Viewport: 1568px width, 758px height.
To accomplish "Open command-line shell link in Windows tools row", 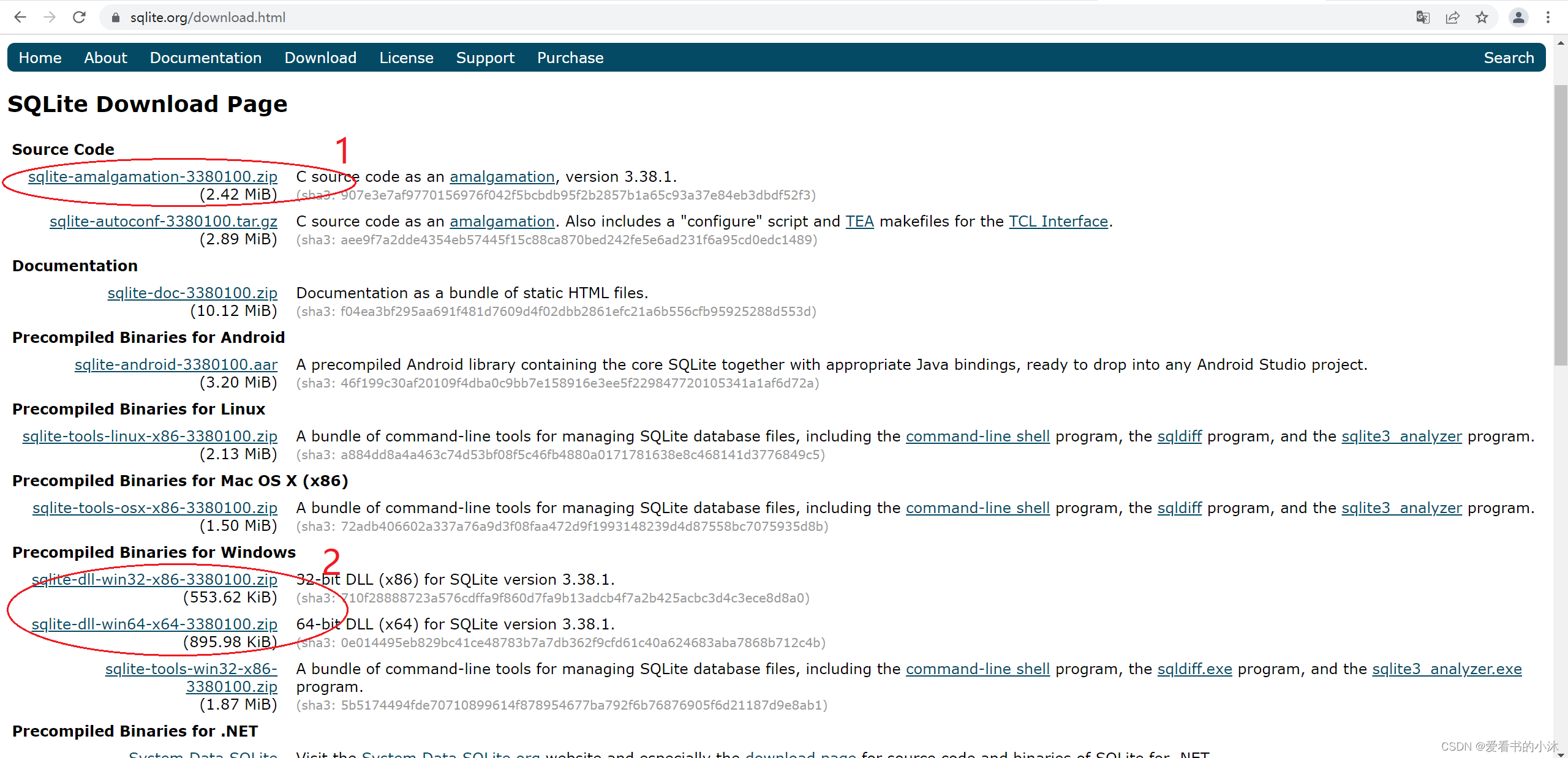I will point(978,669).
